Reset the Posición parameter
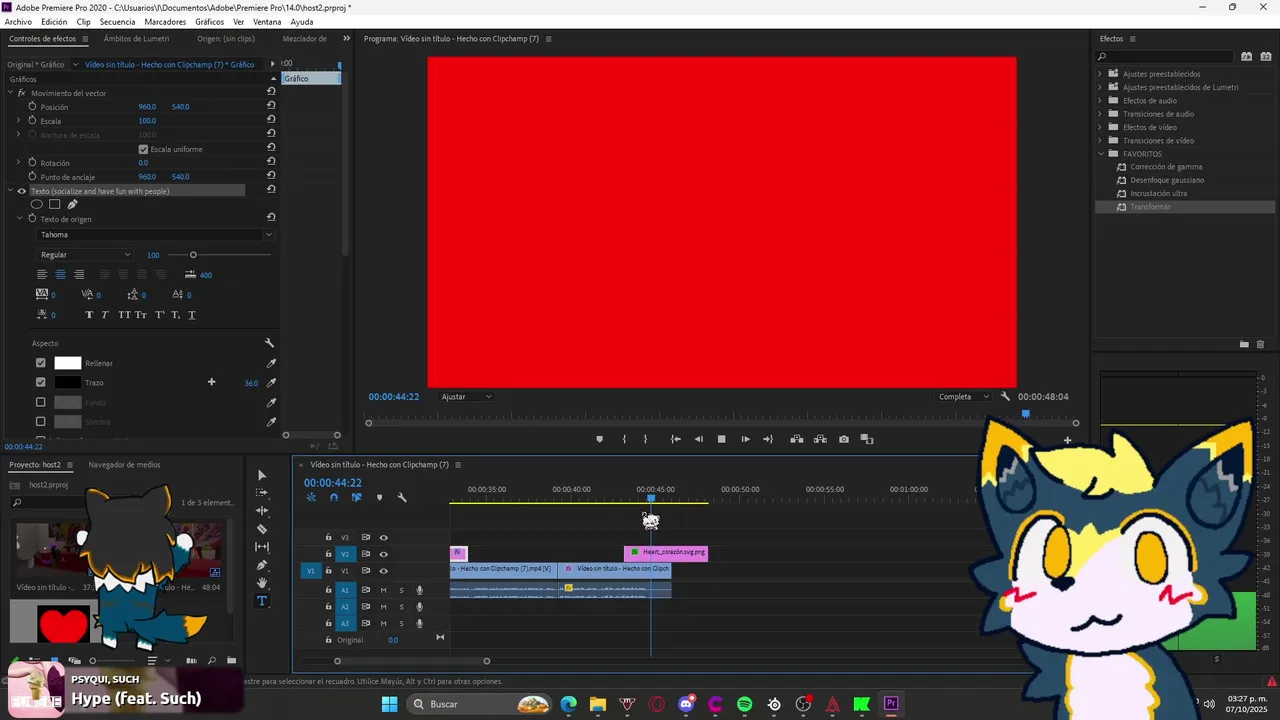This screenshot has height=720, width=1280. click(271, 106)
